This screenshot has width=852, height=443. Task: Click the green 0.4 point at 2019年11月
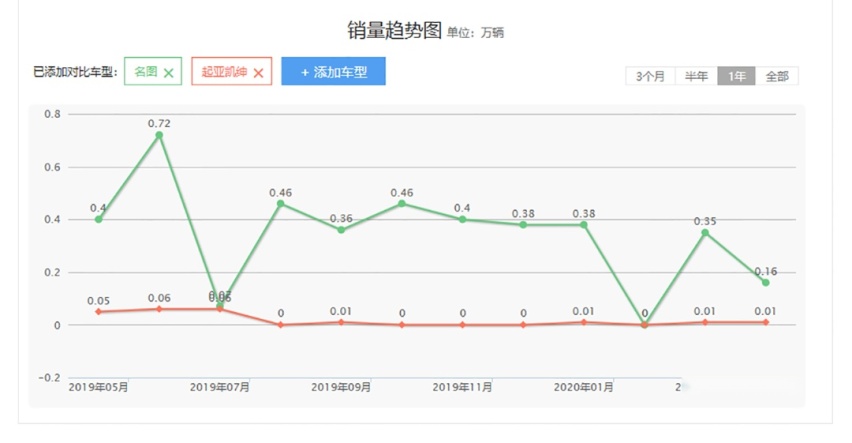pyautogui.click(x=462, y=219)
